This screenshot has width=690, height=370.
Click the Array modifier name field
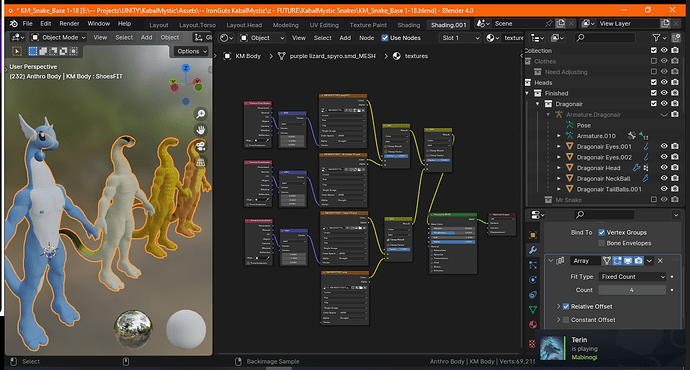coord(585,261)
